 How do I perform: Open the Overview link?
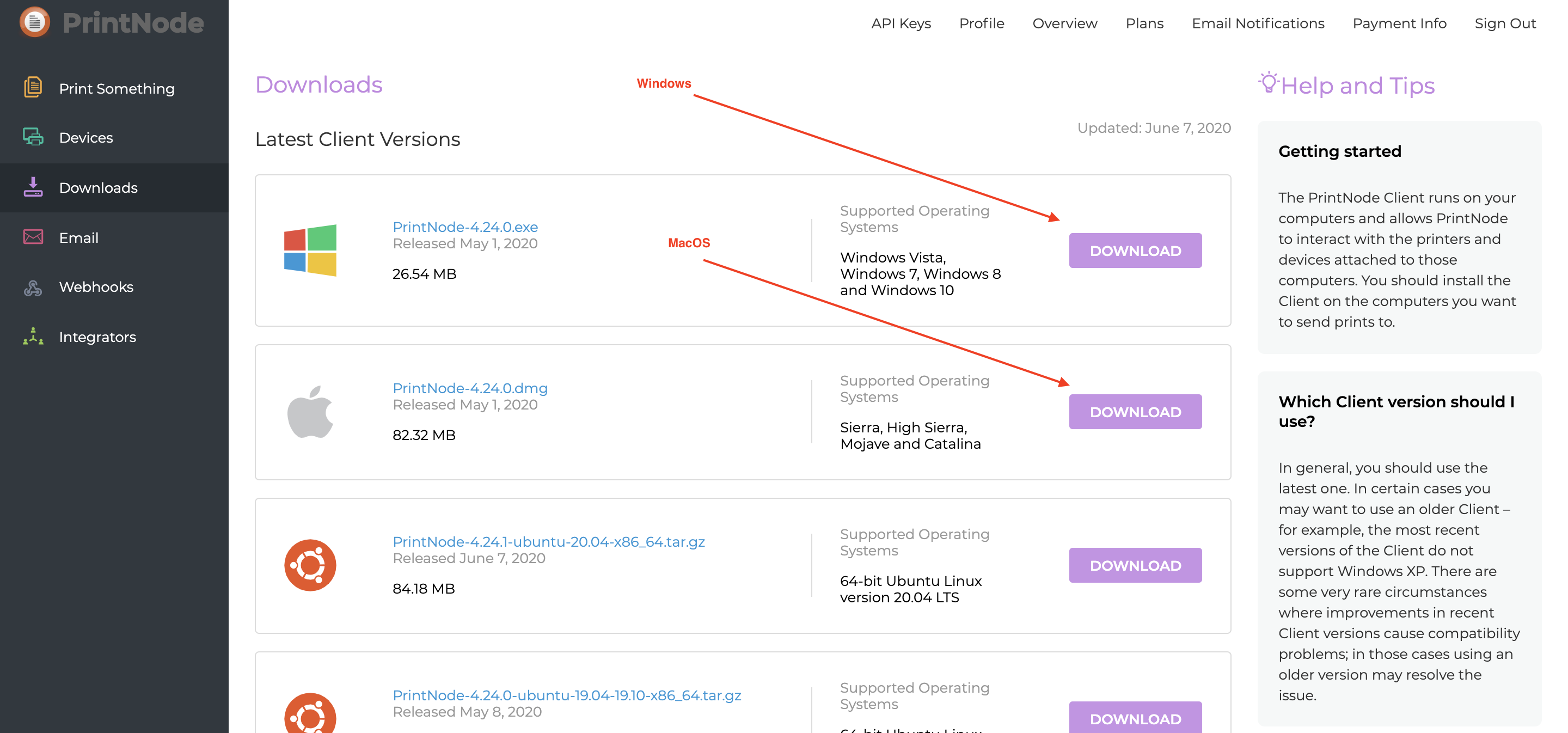(x=1064, y=23)
